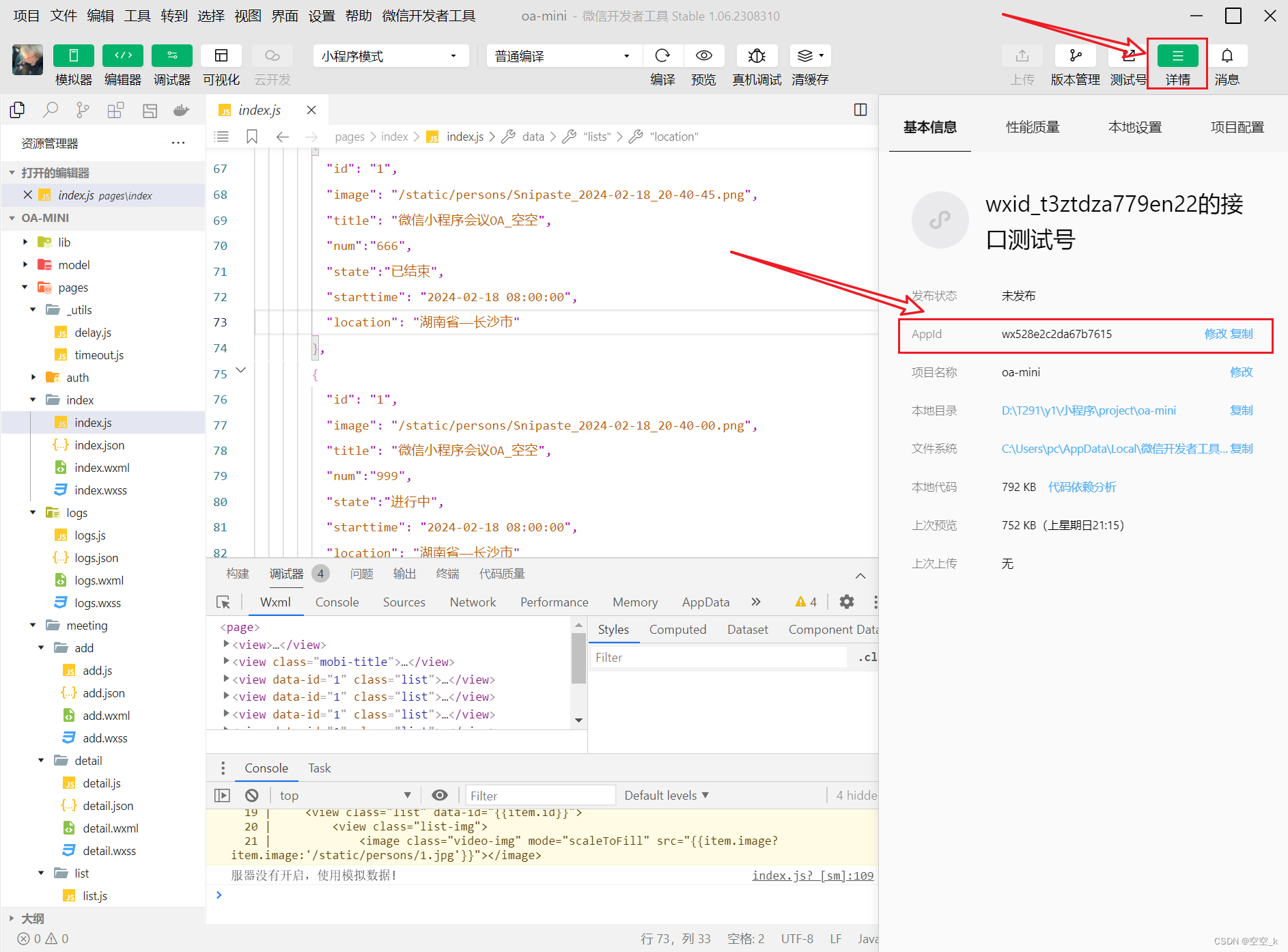Open version management (版本管理)
The image size is (1288, 952).
coord(1076,56)
